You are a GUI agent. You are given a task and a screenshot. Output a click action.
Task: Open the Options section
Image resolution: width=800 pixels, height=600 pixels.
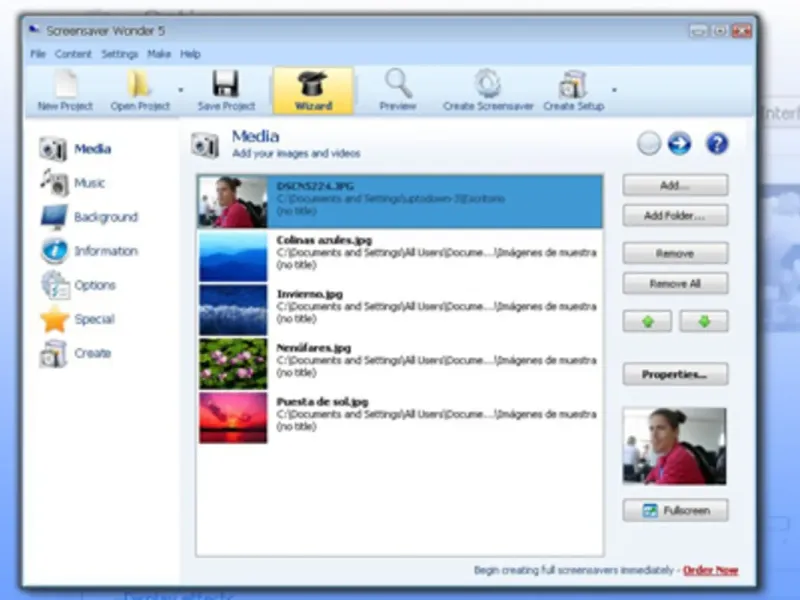78,285
